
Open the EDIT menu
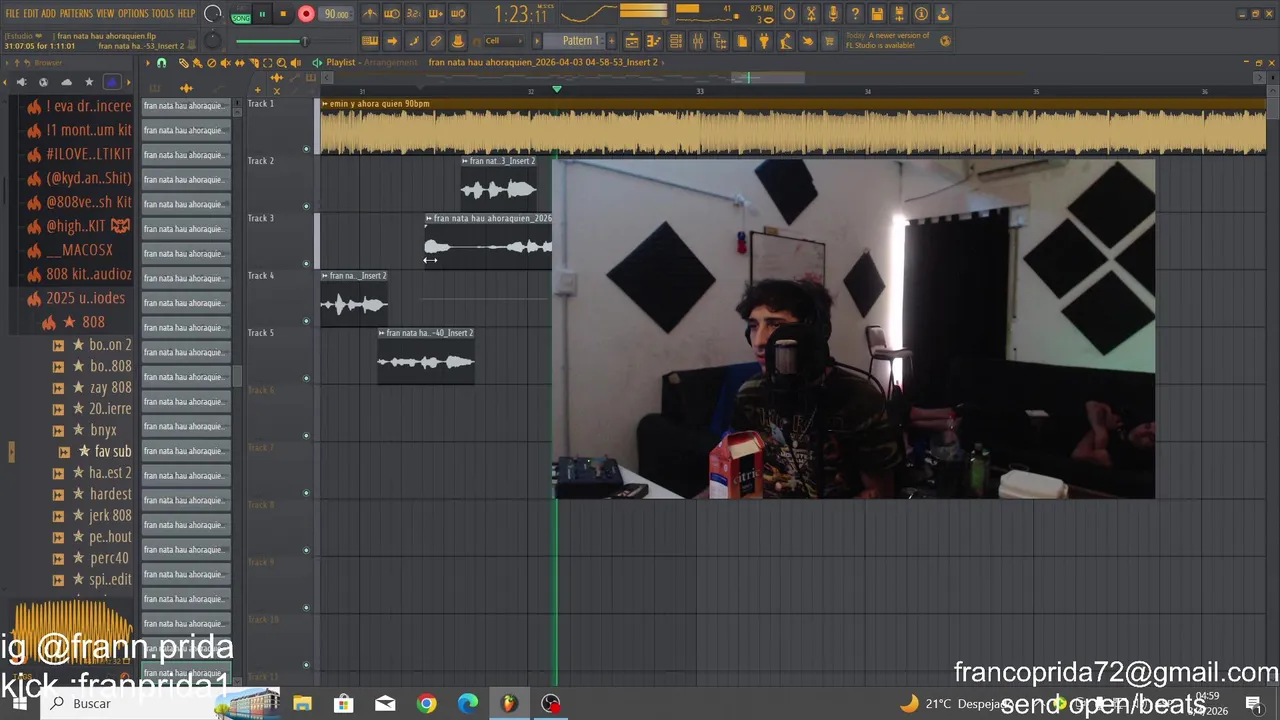point(31,14)
